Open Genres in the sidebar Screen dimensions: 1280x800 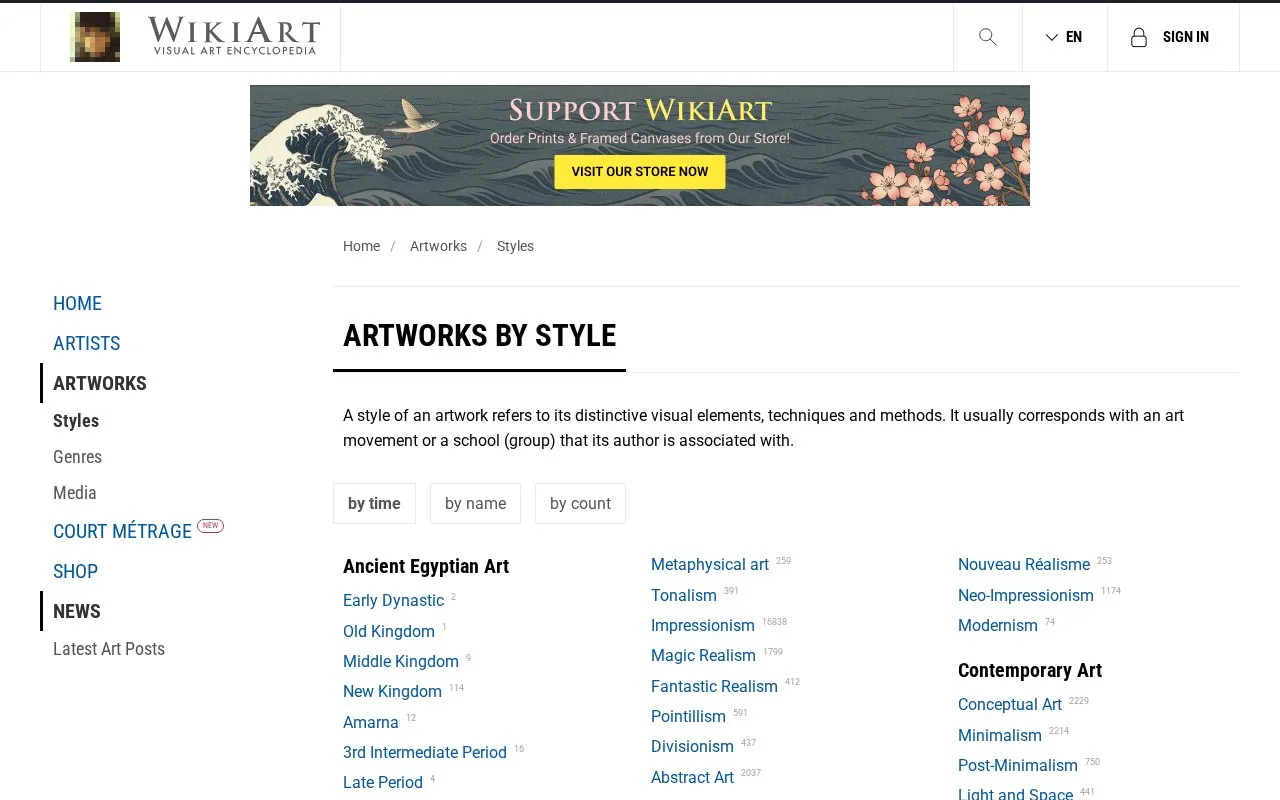pos(77,457)
